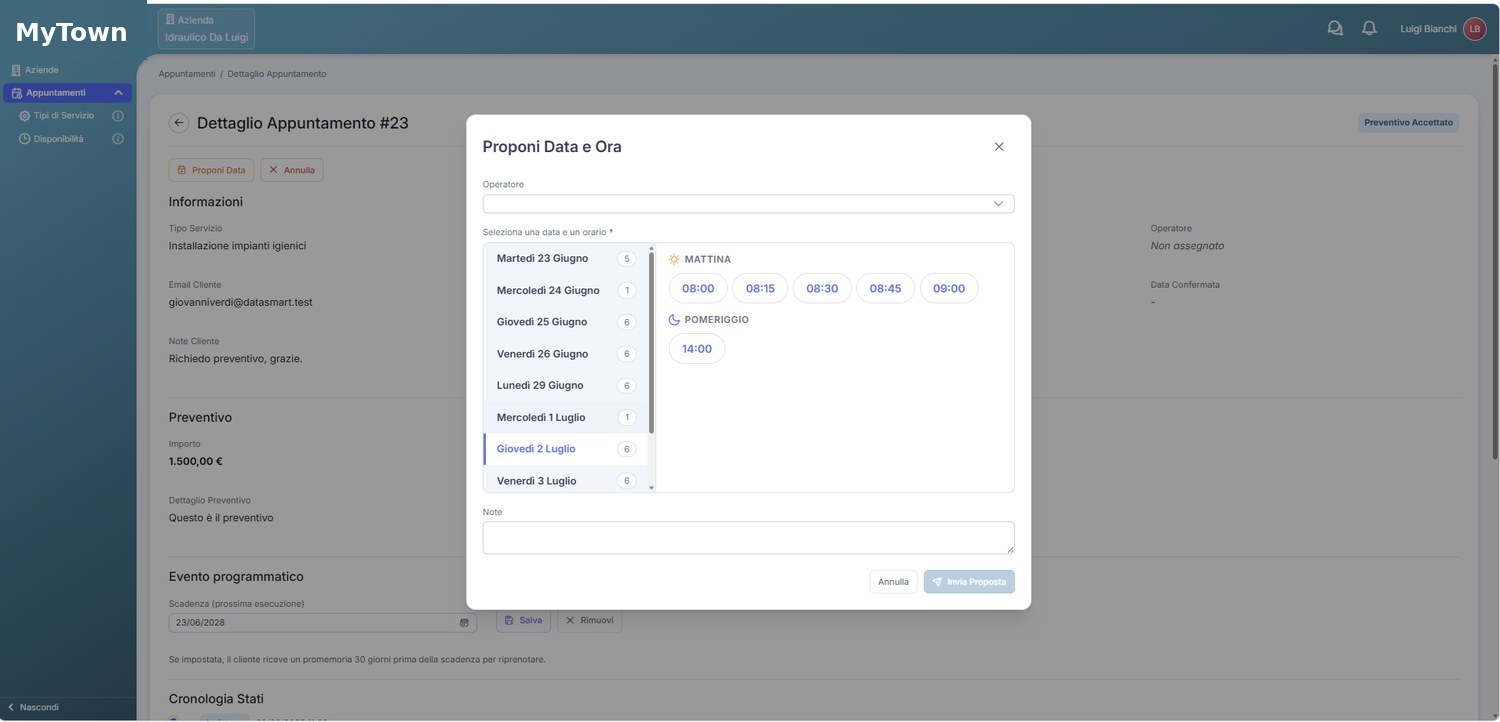Click into the Note text area

pyautogui.click(x=748, y=538)
